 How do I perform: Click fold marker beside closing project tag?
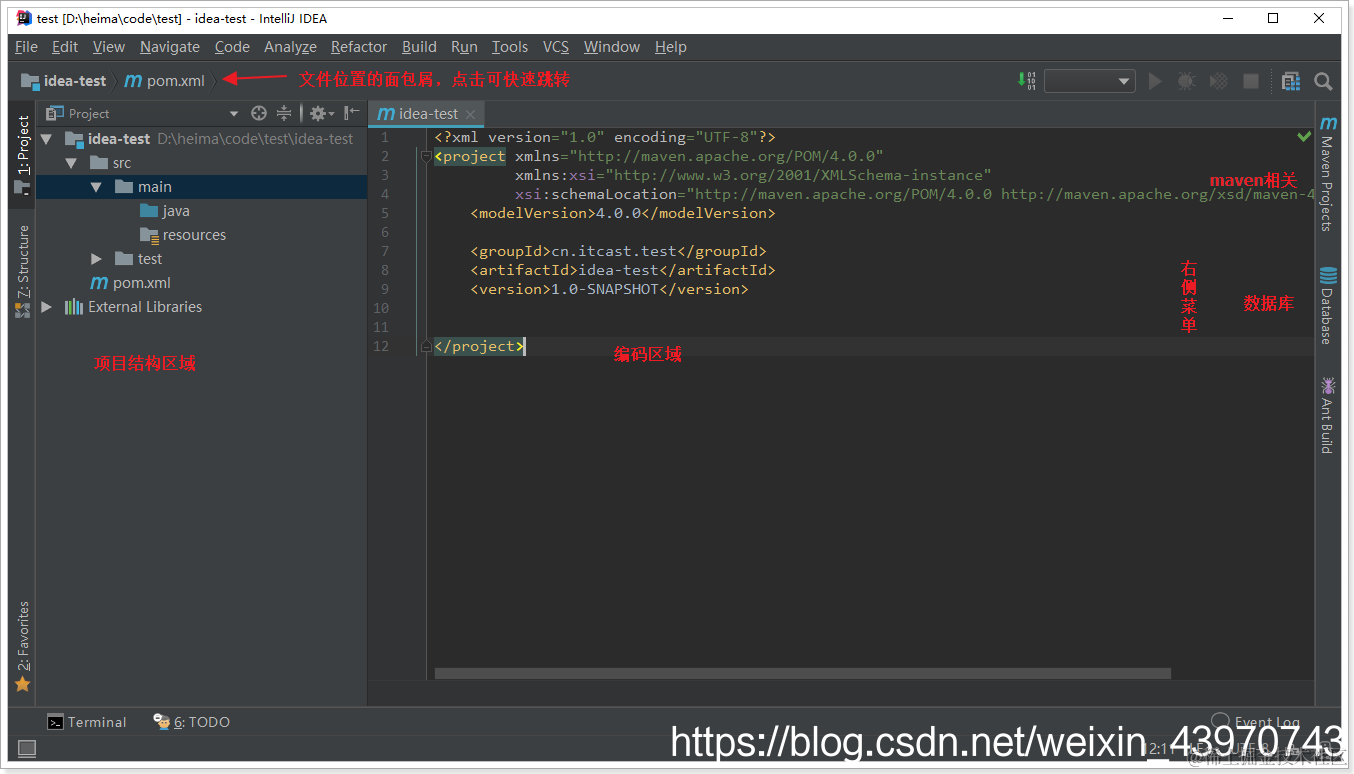click(426, 346)
